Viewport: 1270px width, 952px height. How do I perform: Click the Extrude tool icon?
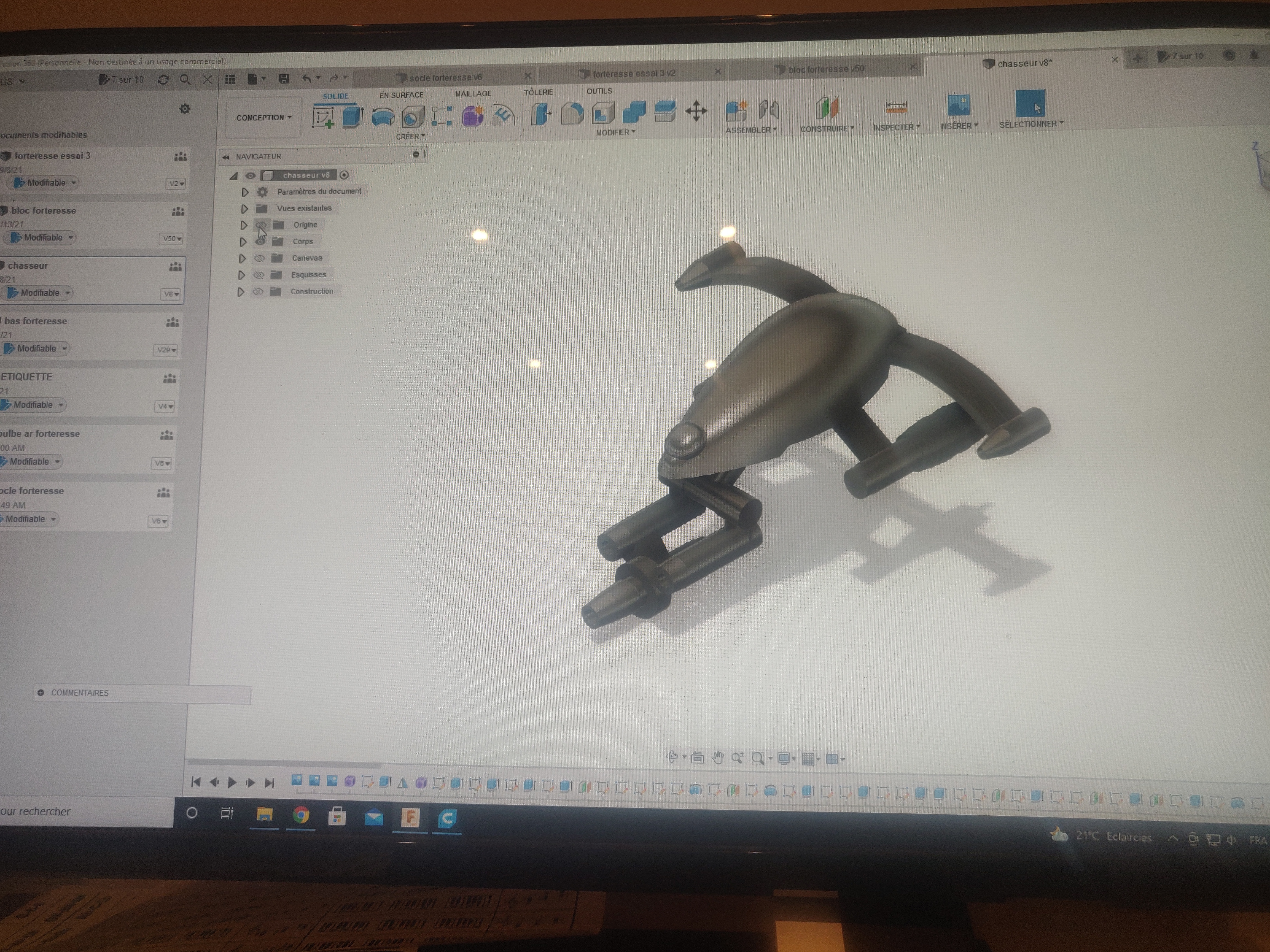click(x=353, y=117)
